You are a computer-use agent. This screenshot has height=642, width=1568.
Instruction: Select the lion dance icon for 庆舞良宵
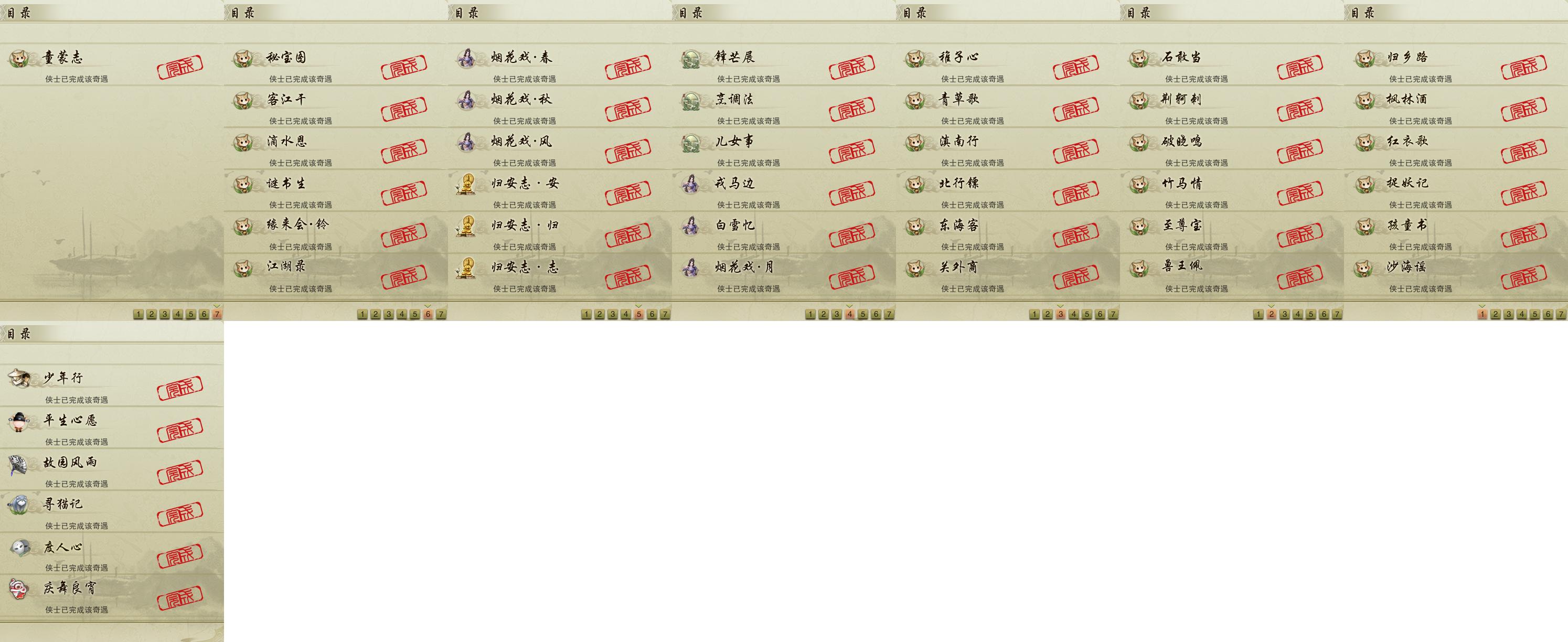pyautogui.click(x=19, y=588)
